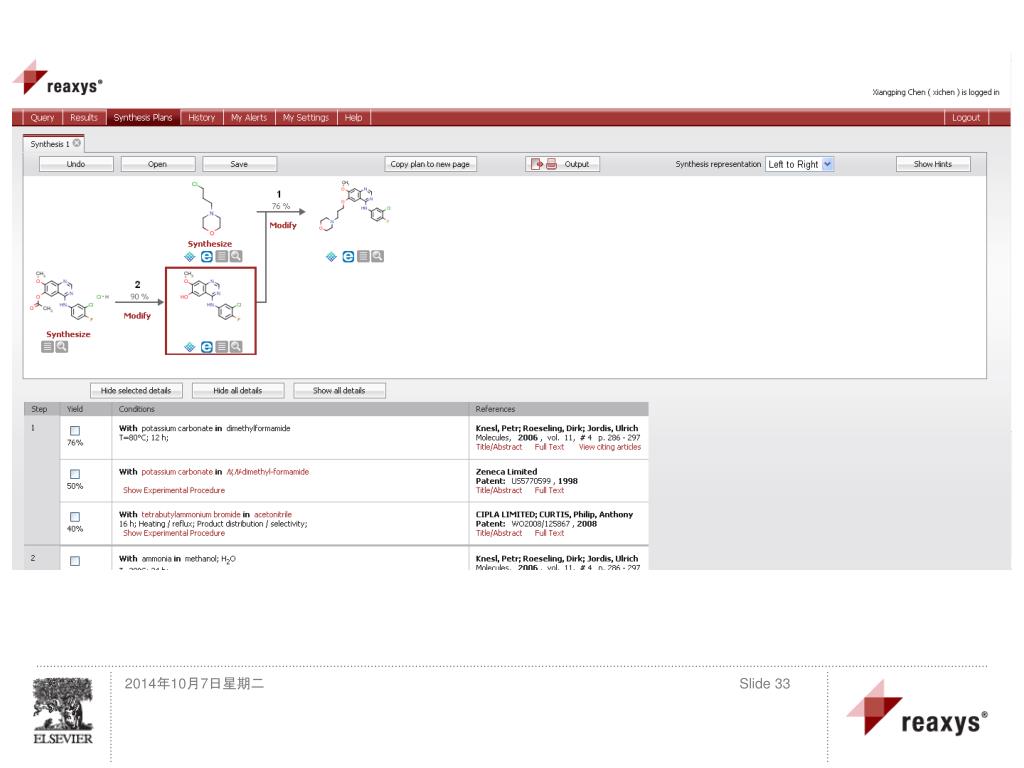This screenshot has width=1024, height=768.
Task: Click the blue 'e' icon under the morpholine reagent
Action: coord(206,257)
